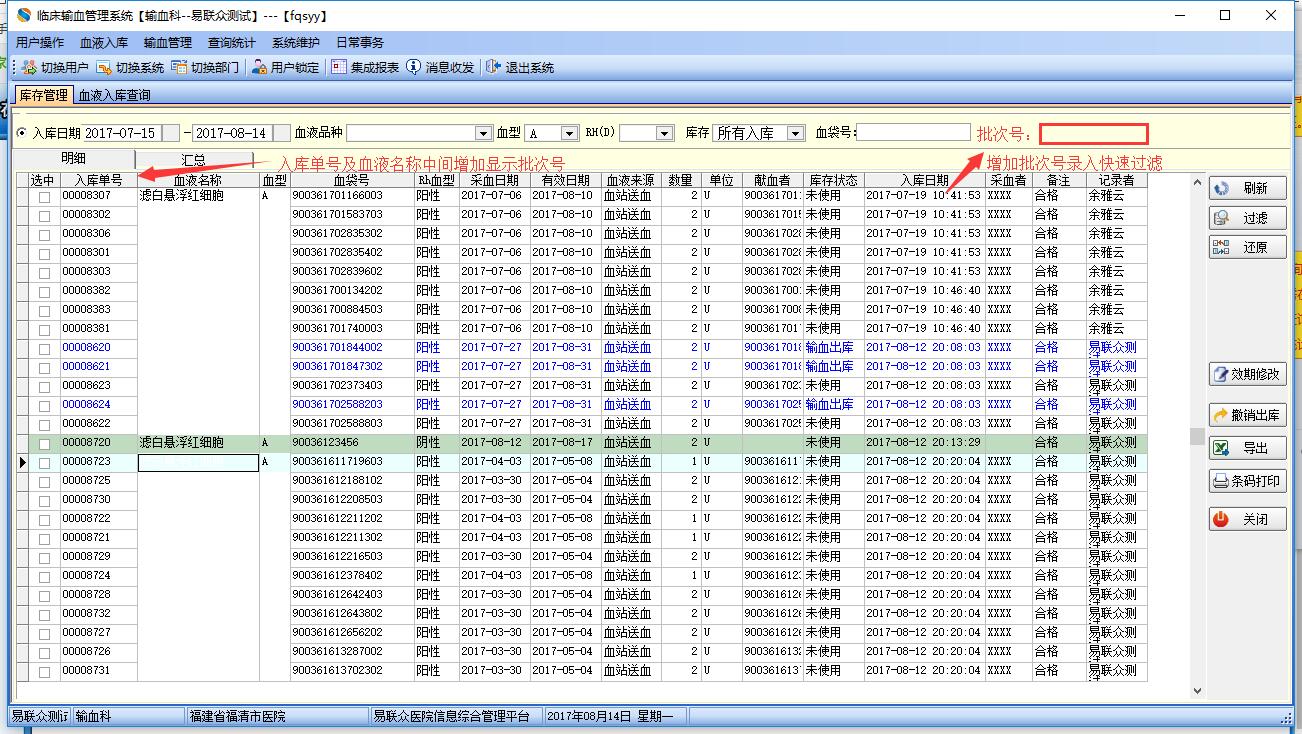Click the 有效日期 column header
Screen dimensions: 1302x734
click(565, 180)
